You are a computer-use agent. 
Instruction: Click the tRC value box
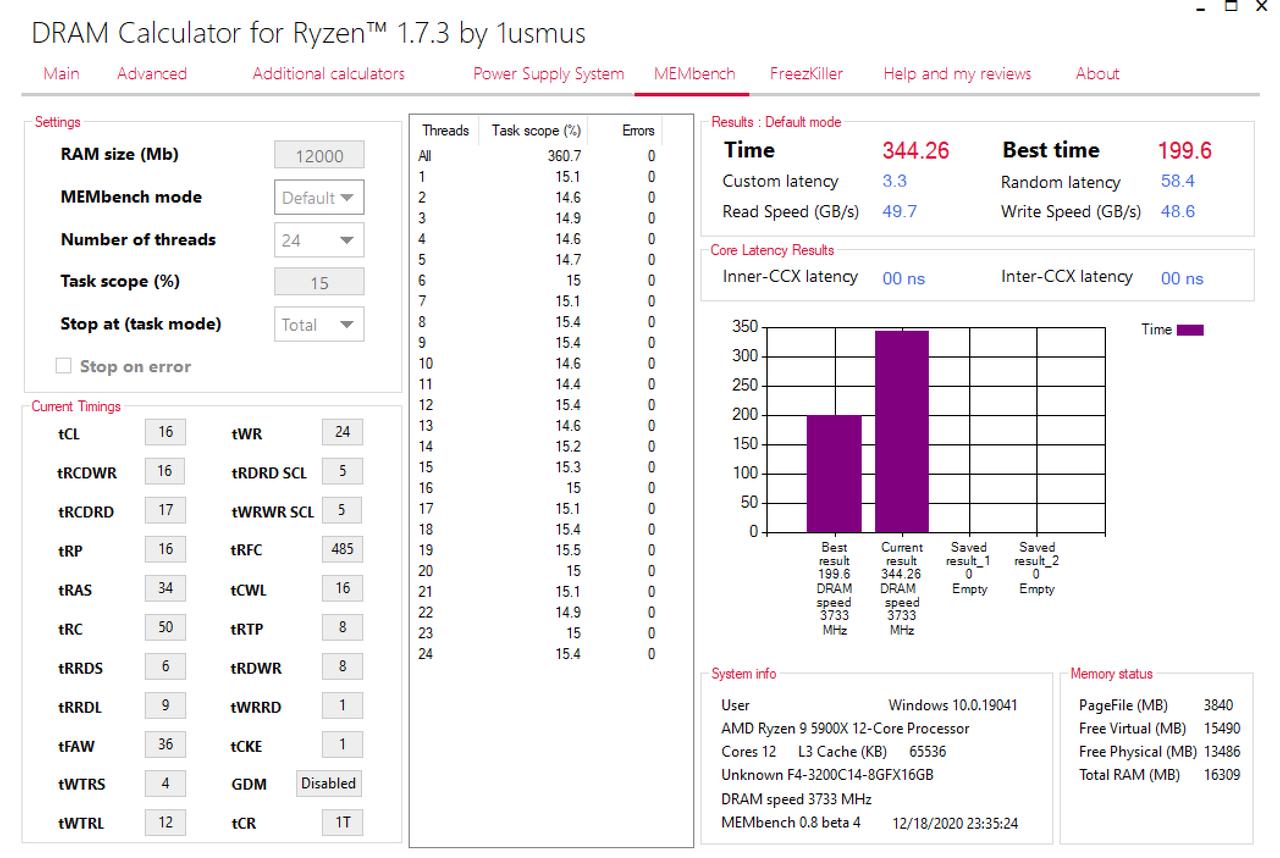(165, 627)
